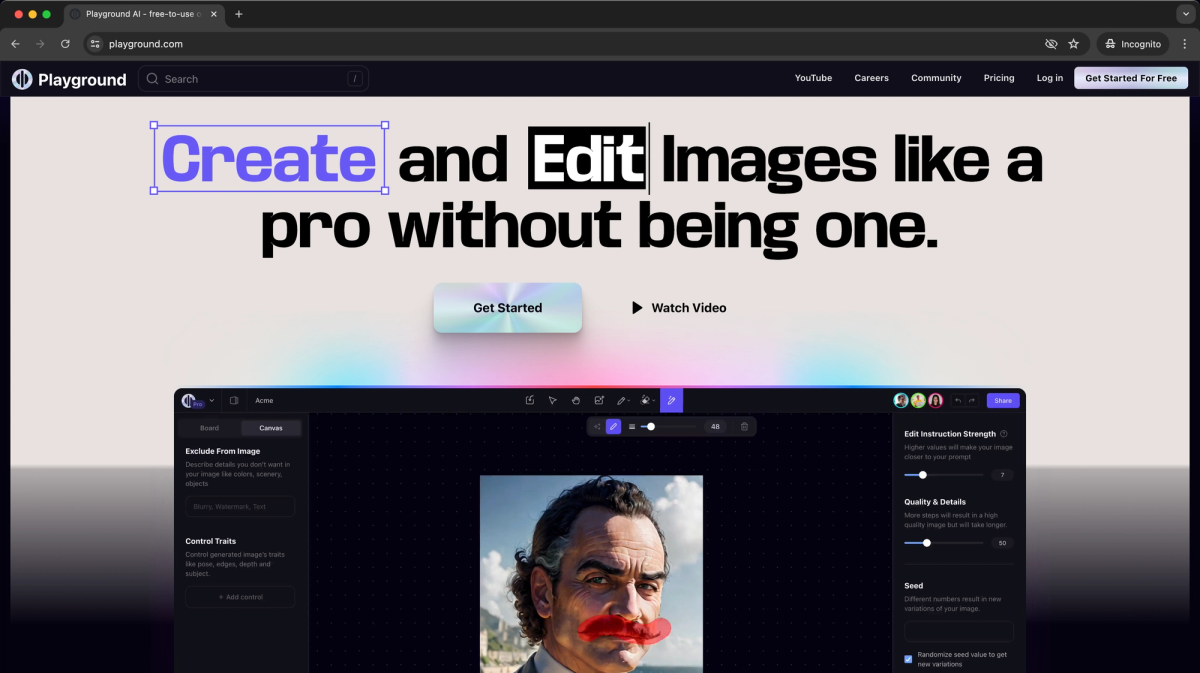Click the Exclude From Image text field
The width and height of the screenshot is (1200, 673).
tap(240, 507)
